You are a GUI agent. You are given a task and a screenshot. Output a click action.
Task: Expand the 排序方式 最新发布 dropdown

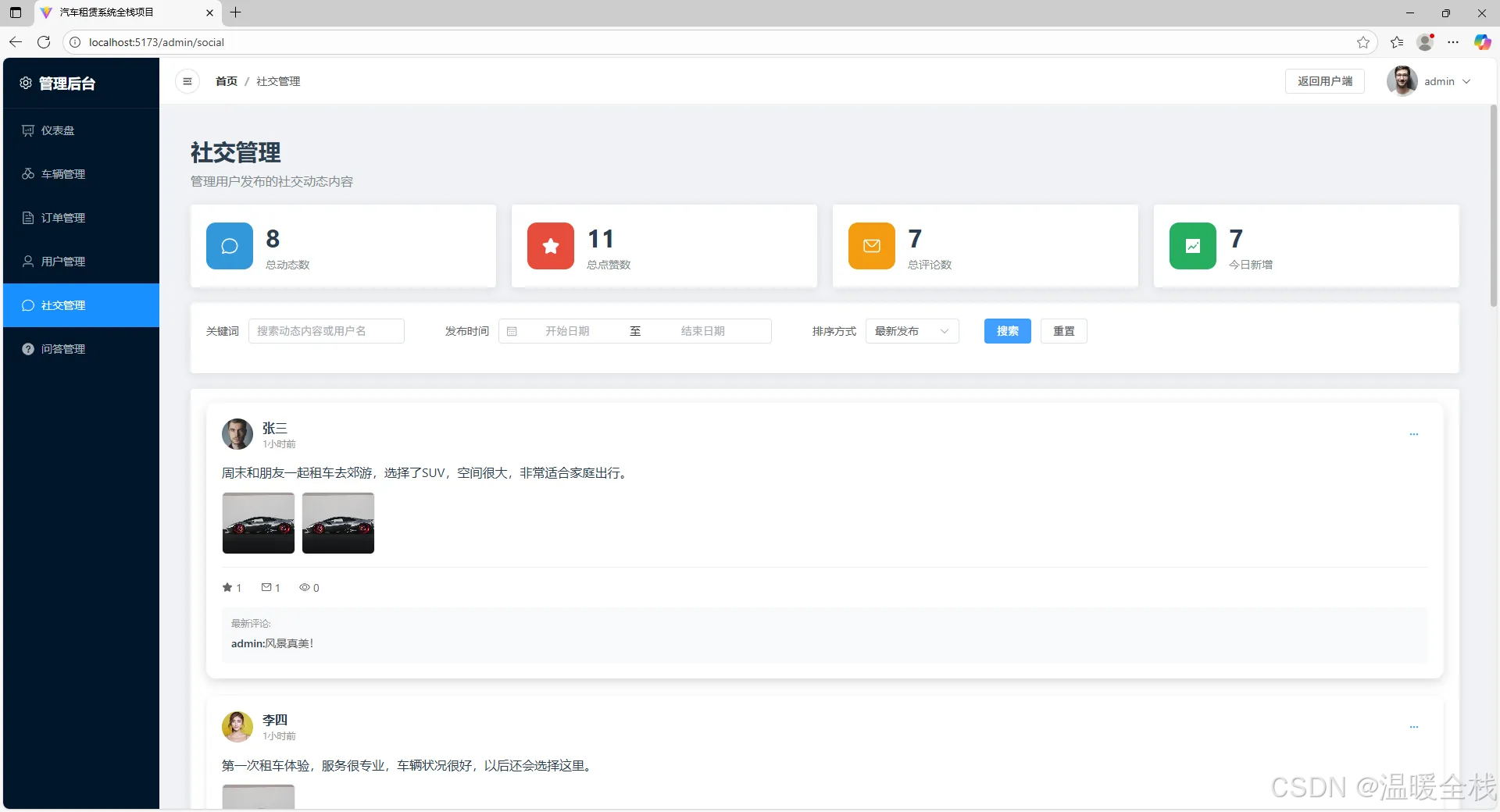point(912,331)
